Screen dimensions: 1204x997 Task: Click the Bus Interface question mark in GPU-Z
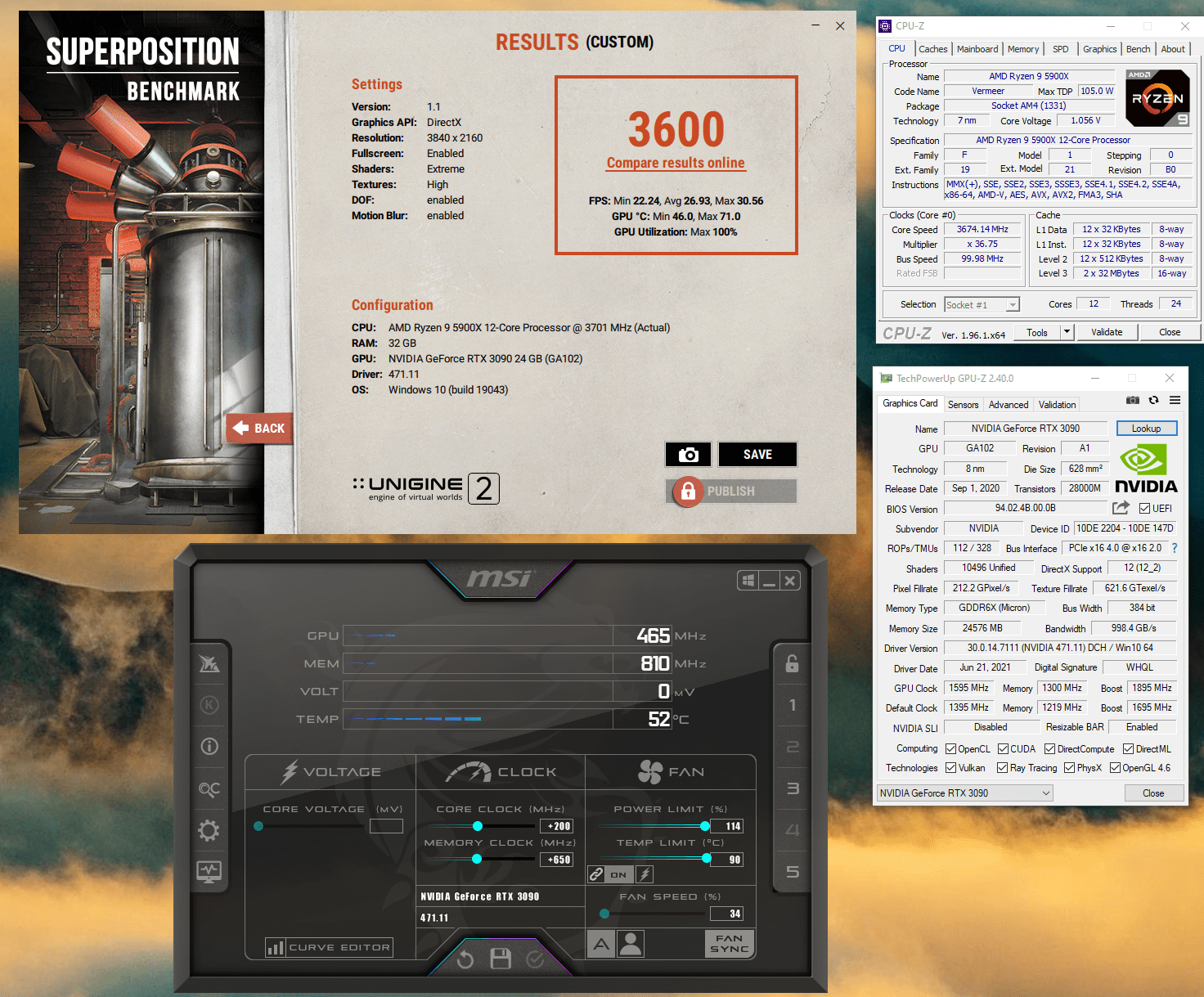[x=1175, y=548]
